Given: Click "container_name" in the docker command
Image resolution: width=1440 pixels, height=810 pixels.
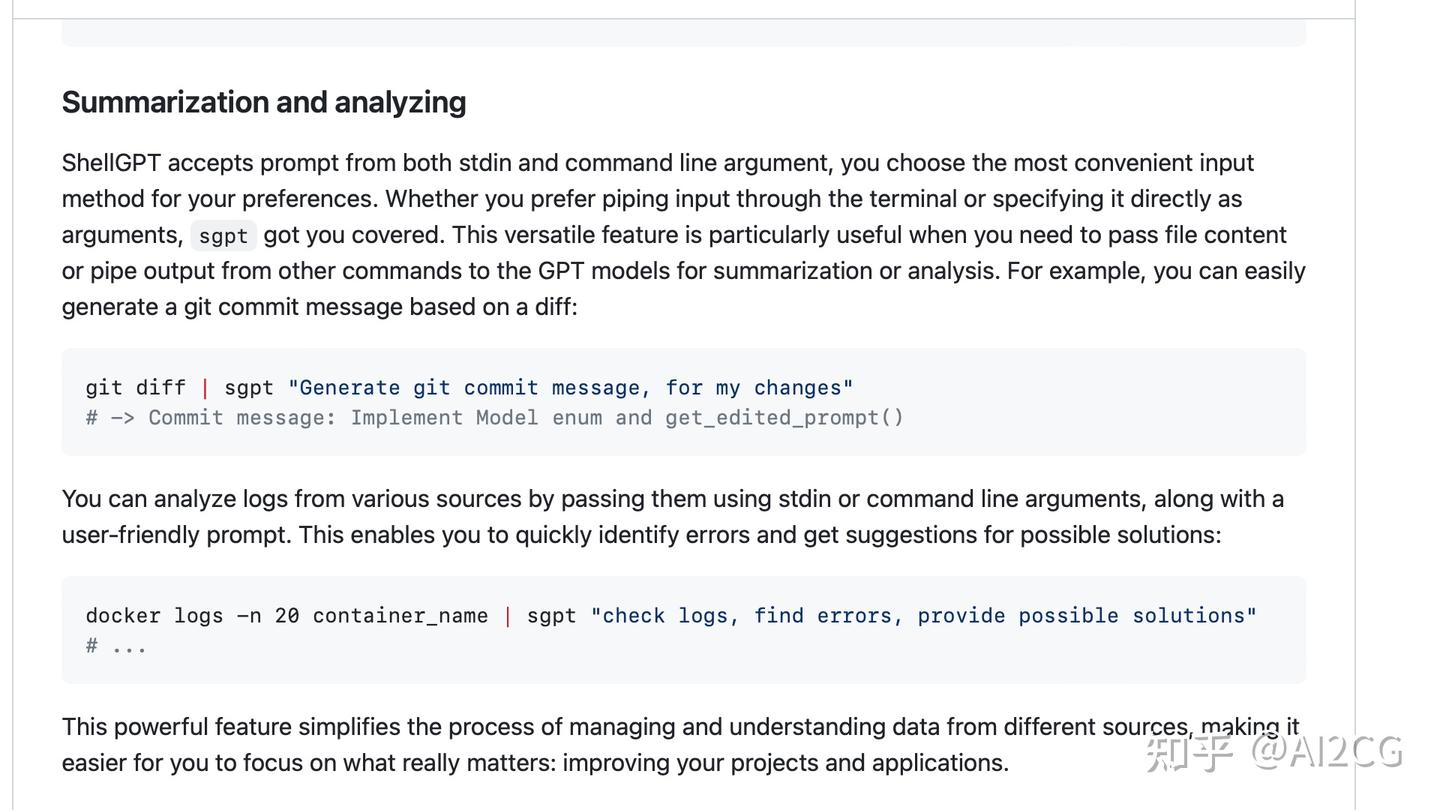Looking at the screenshot, I should click(400, 616).
